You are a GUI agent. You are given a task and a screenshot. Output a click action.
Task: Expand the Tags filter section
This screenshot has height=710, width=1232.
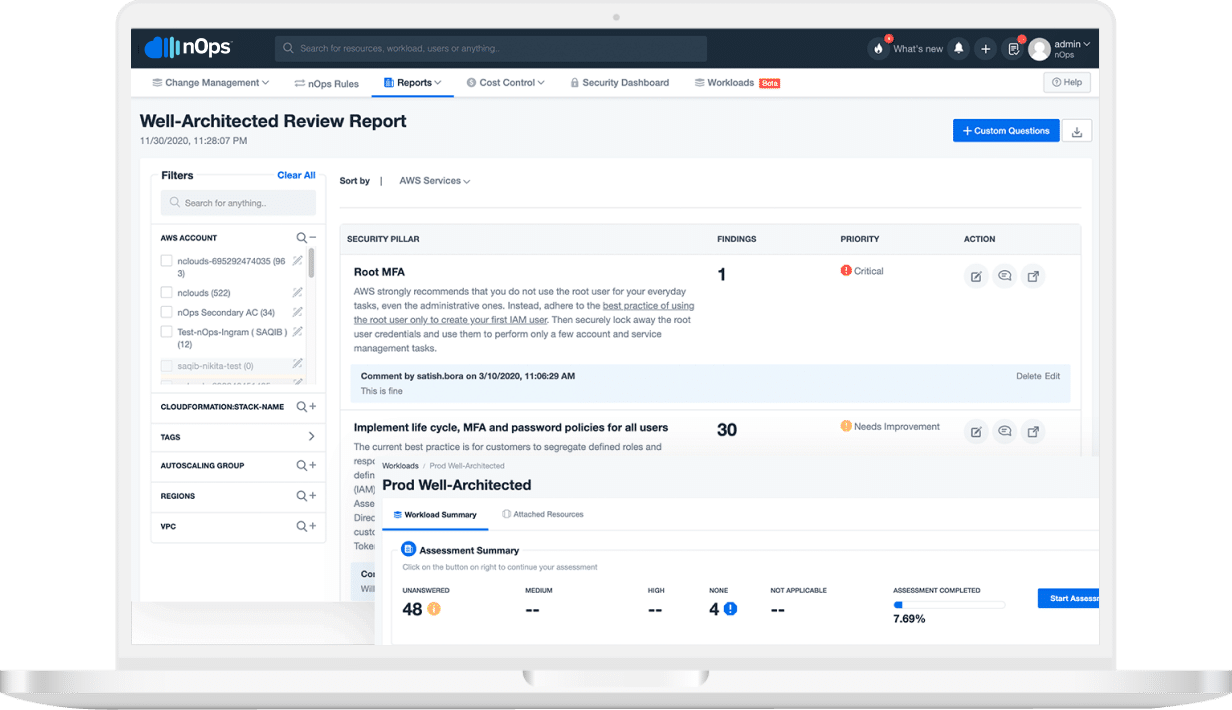pyautogui.click(x=311, y=437)
